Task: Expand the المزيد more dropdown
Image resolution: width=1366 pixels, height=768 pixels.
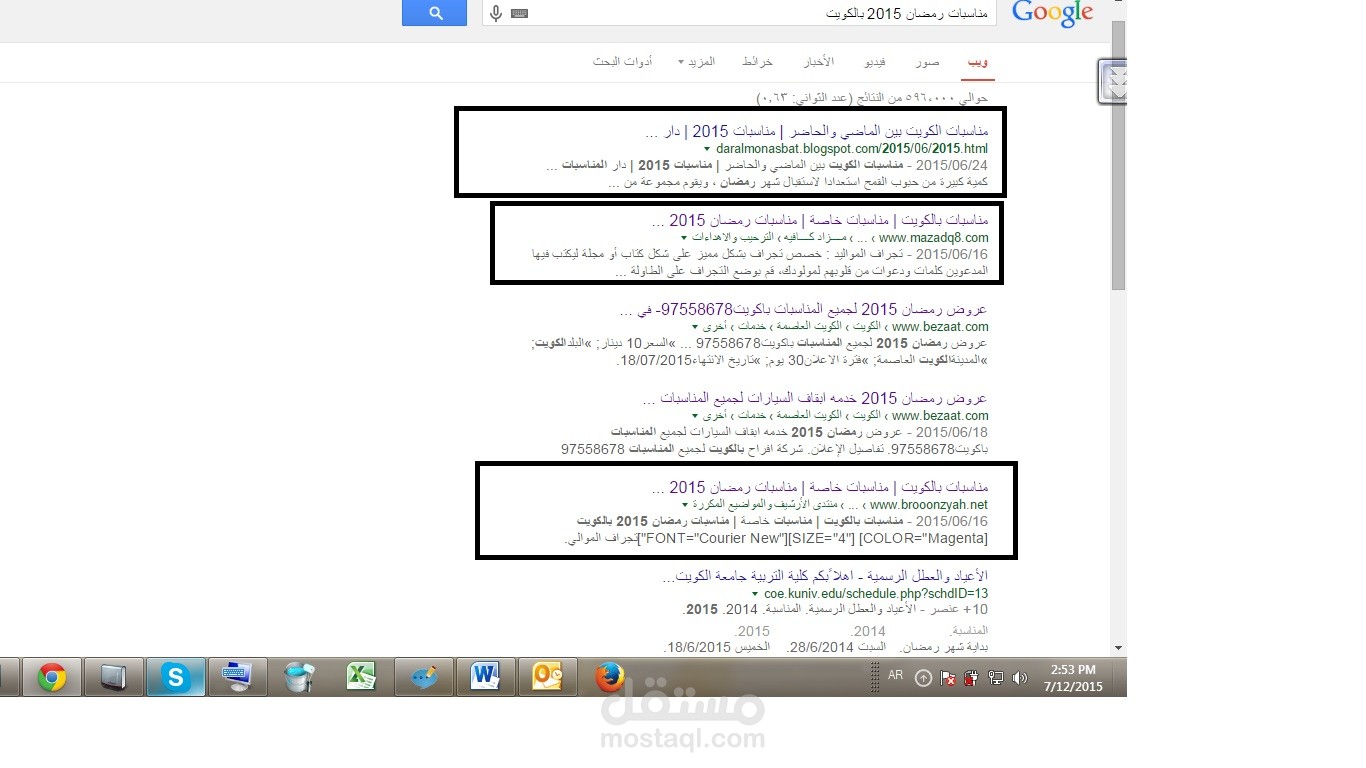Action: 696,62
